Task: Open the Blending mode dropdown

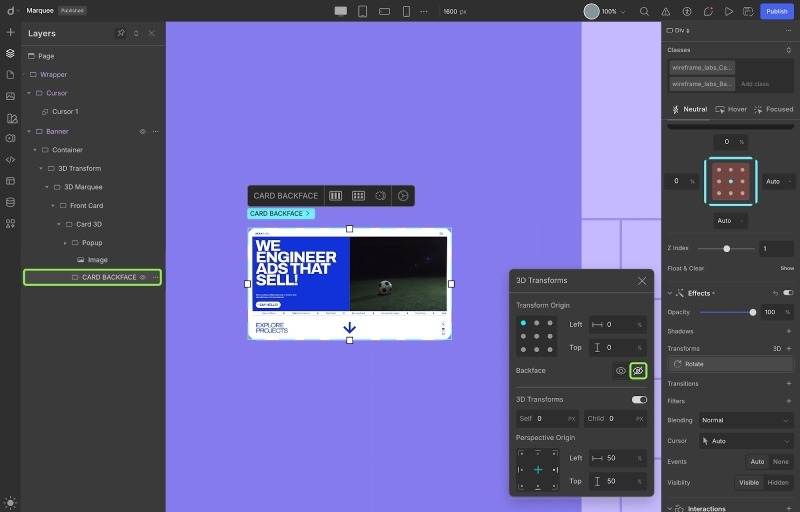Action: pos(745,420)
